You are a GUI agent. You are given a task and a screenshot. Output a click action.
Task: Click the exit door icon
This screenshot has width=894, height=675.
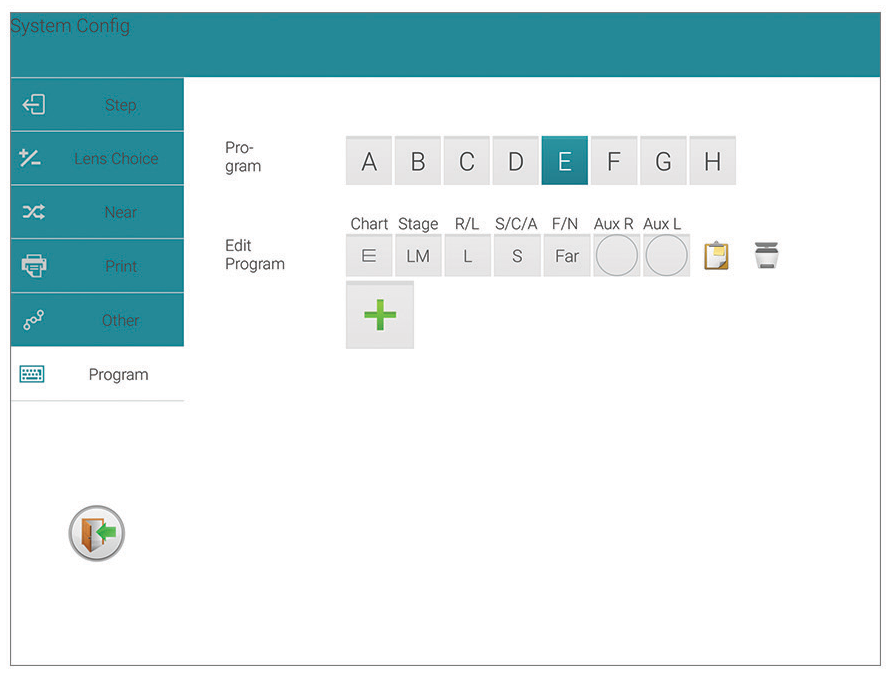point(96,533)
